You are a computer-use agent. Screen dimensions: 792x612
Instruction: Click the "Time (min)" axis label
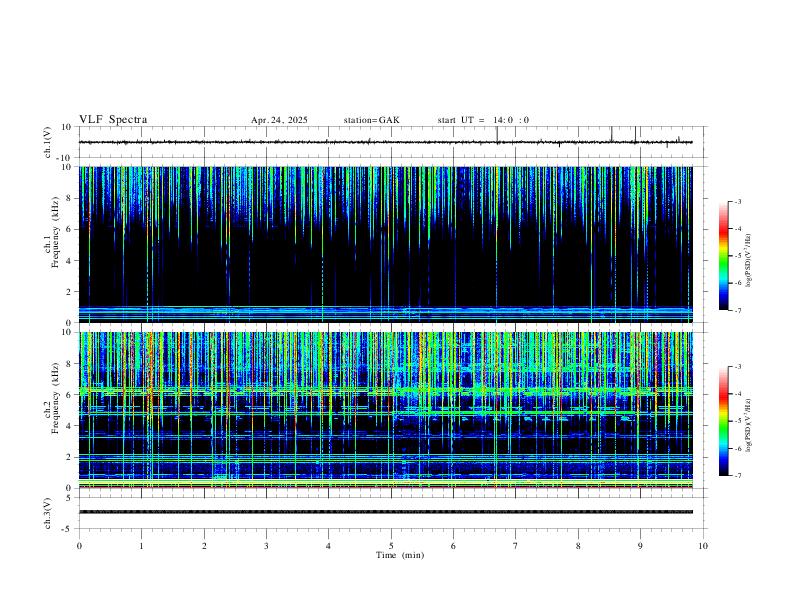coord(400,555)
